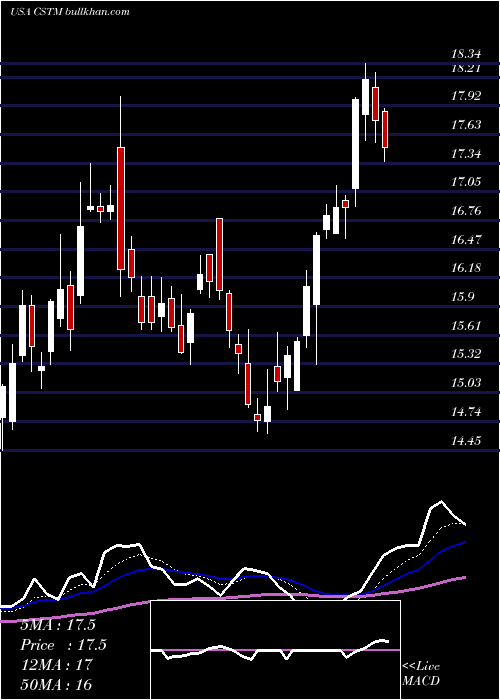Click the 17.63 price axis label
The image size is (500, 700).
[467, 125]
